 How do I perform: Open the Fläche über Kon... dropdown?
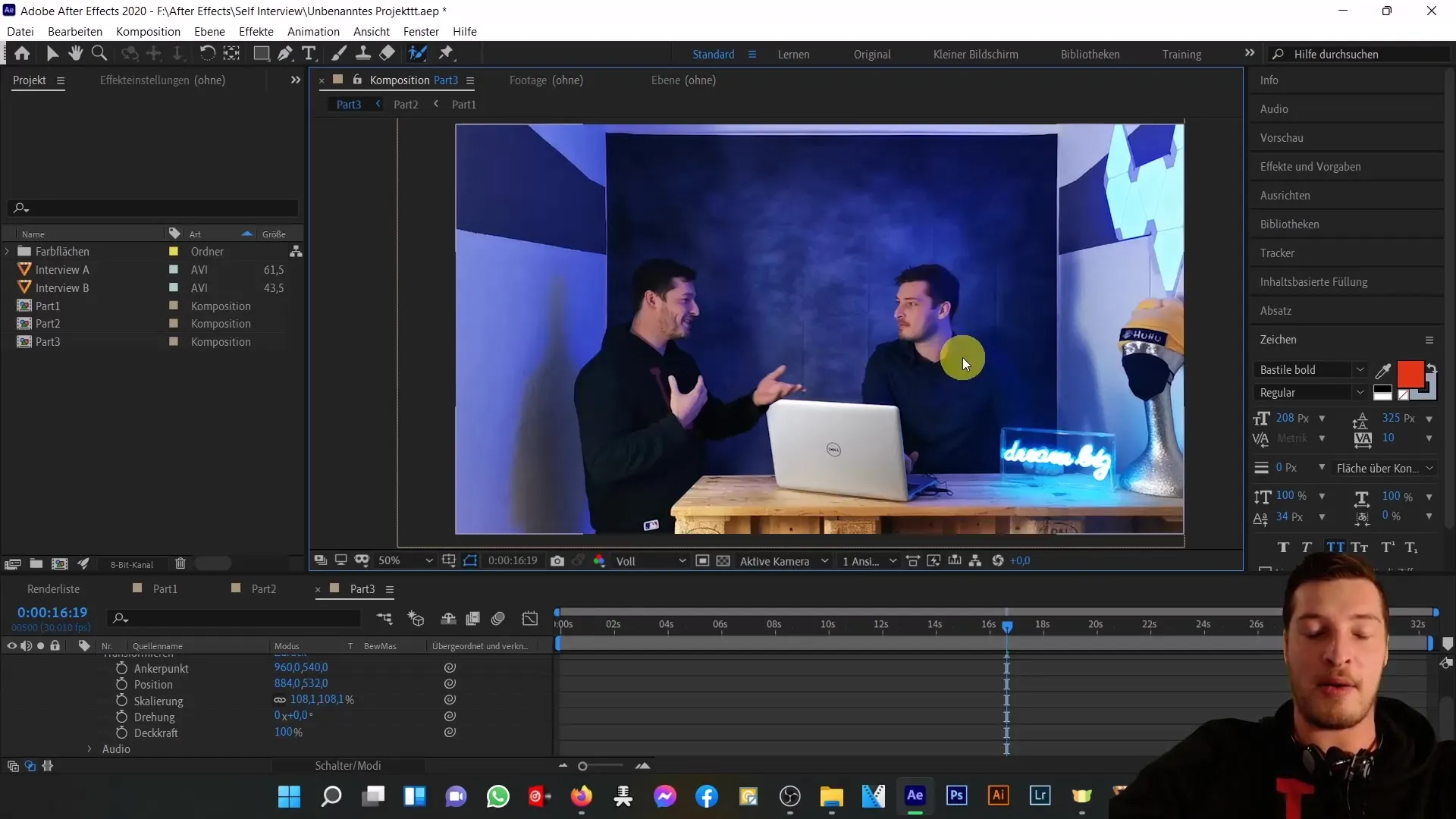point(1385,469)
